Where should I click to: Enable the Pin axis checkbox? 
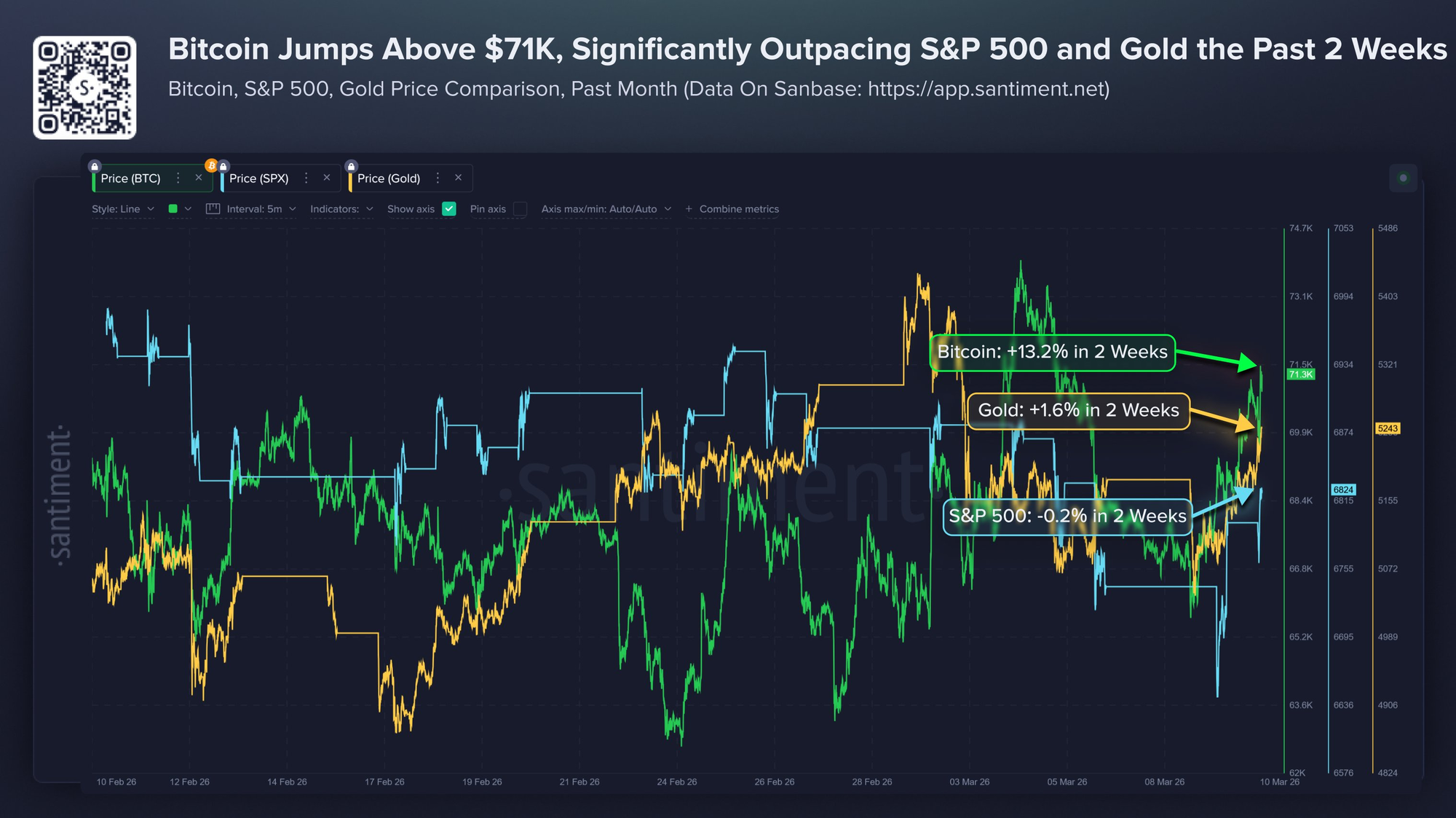pyautogui.click(x=520, y=209)
